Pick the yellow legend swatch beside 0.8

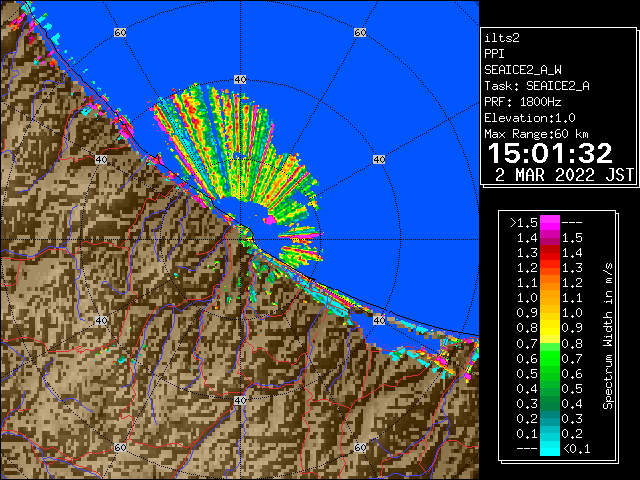[550, 328]
